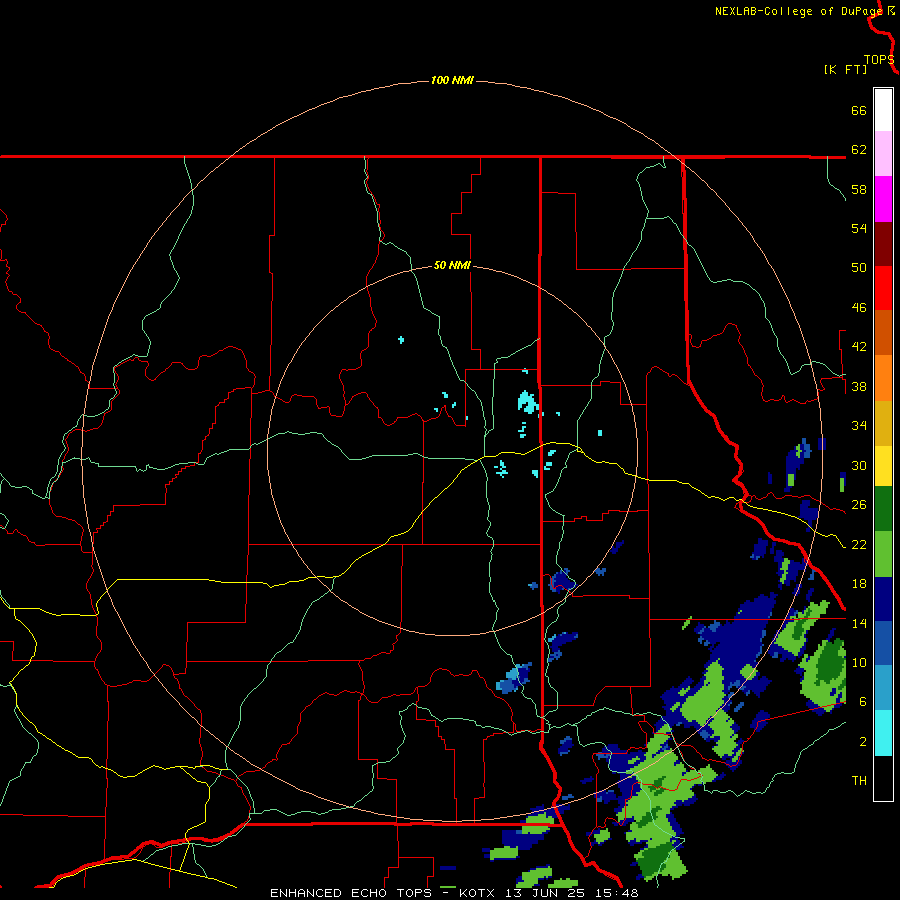Click legend value "42"
The width and height of the screenshot is (900, 900).
[859, 347]
